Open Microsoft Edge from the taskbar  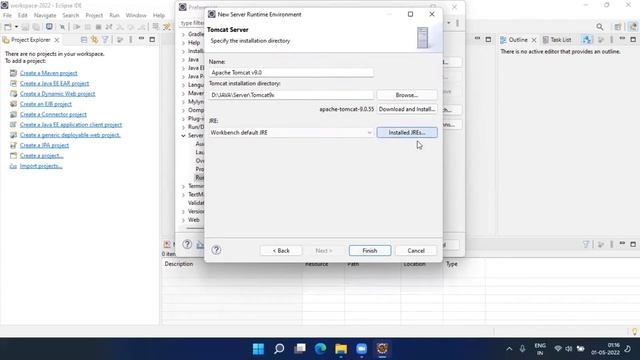320,349
